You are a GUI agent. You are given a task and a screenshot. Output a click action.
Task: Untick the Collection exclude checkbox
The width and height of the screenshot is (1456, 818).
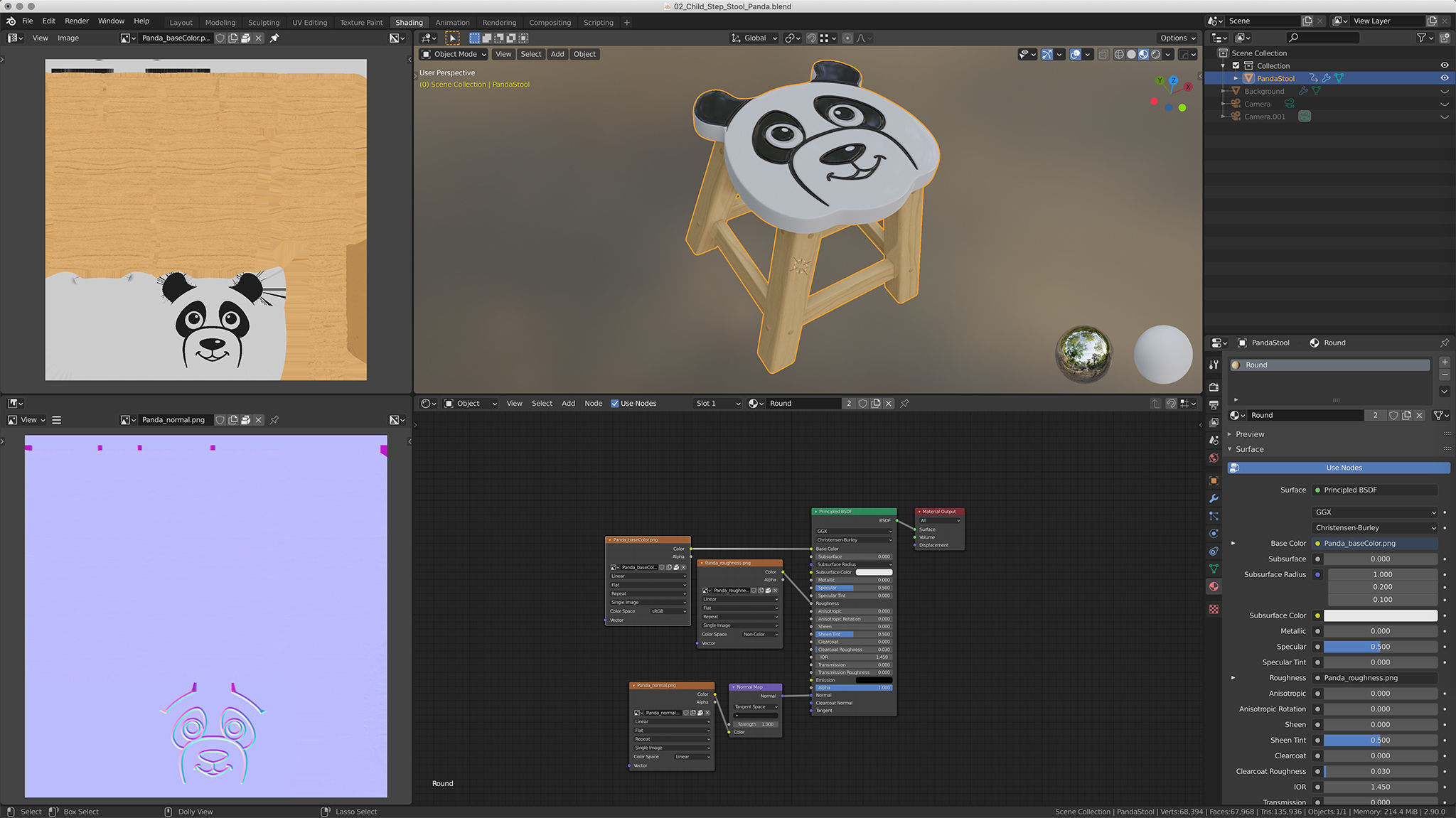[1236, 65]
